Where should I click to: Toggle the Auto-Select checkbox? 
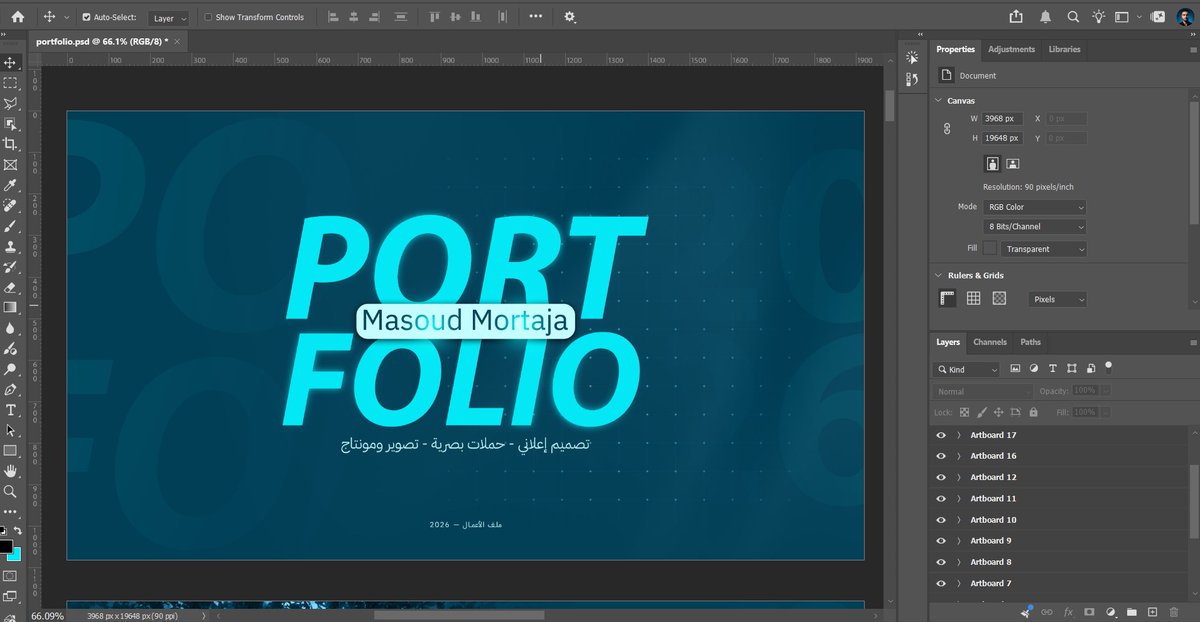coord(86,17)
